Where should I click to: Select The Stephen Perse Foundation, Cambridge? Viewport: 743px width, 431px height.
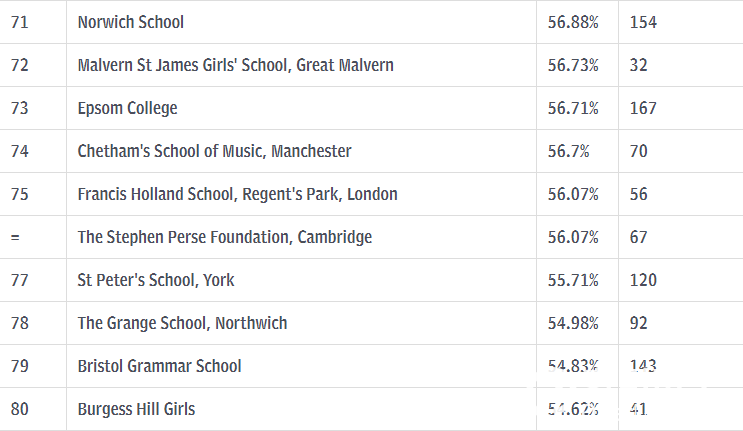tap(225, 237)
